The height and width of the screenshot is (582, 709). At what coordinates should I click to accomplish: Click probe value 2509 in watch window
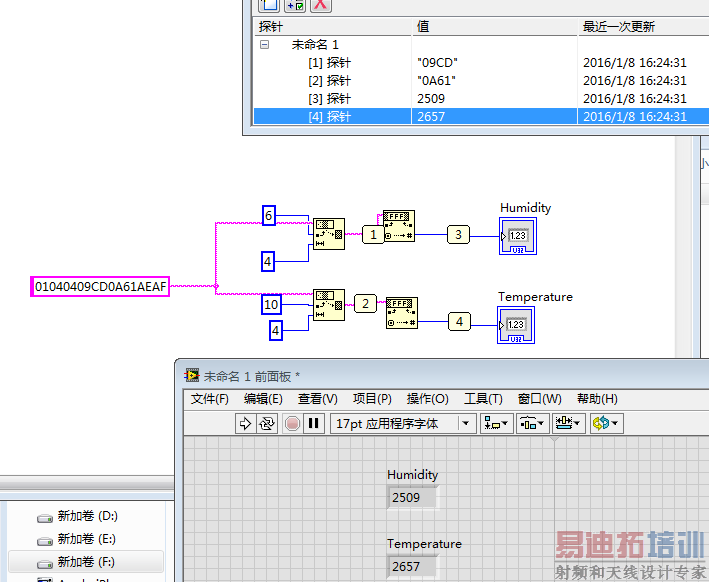(x=431, y=99)
